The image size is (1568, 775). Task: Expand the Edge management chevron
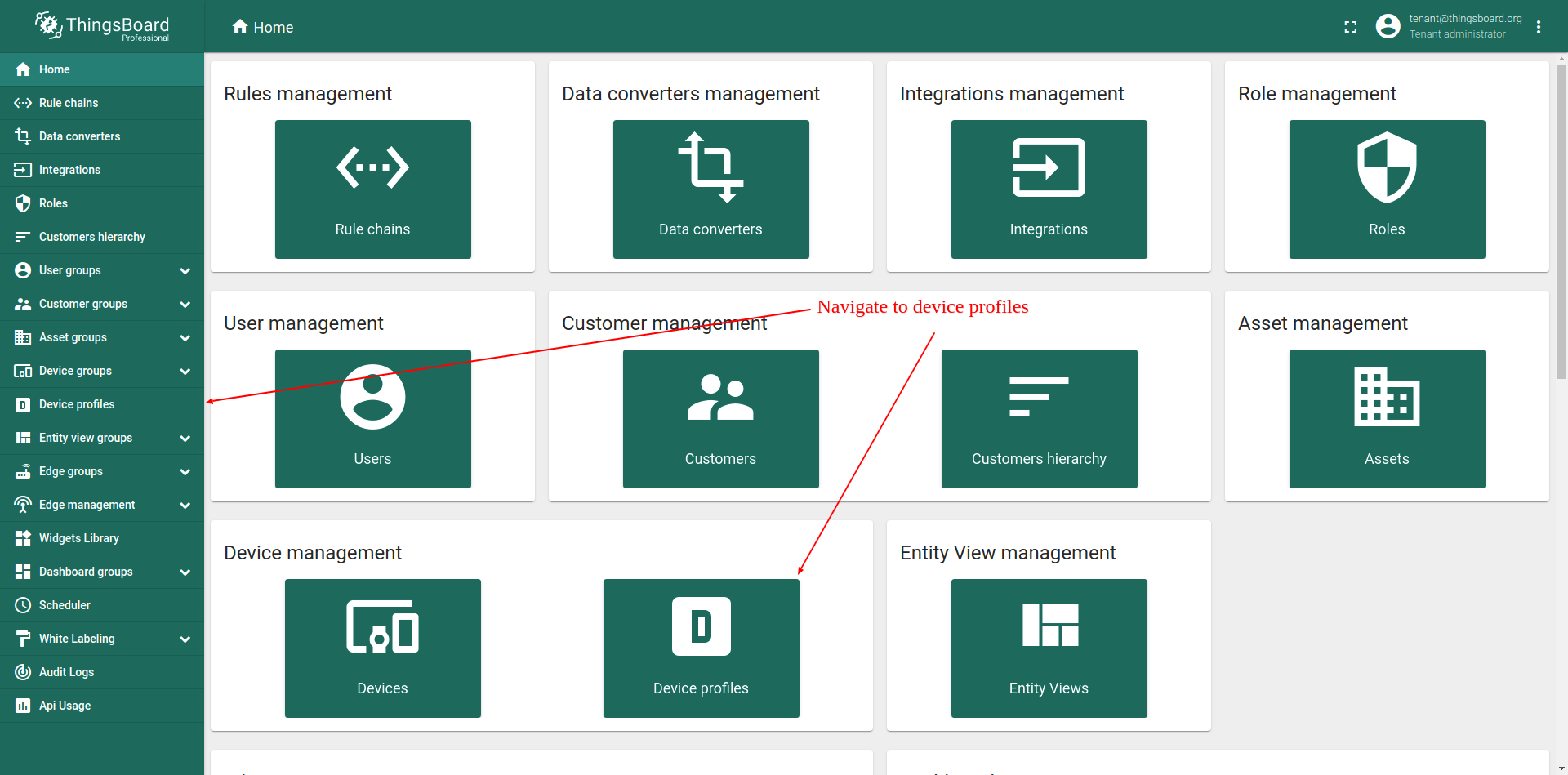185,505
